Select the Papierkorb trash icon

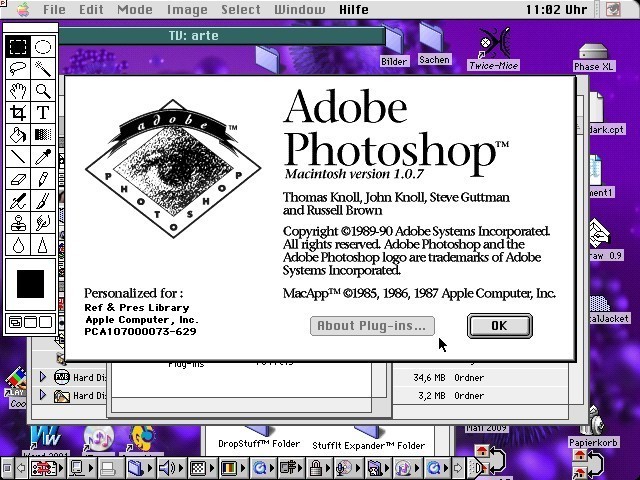pyautogui.click(x=593, y=427)
